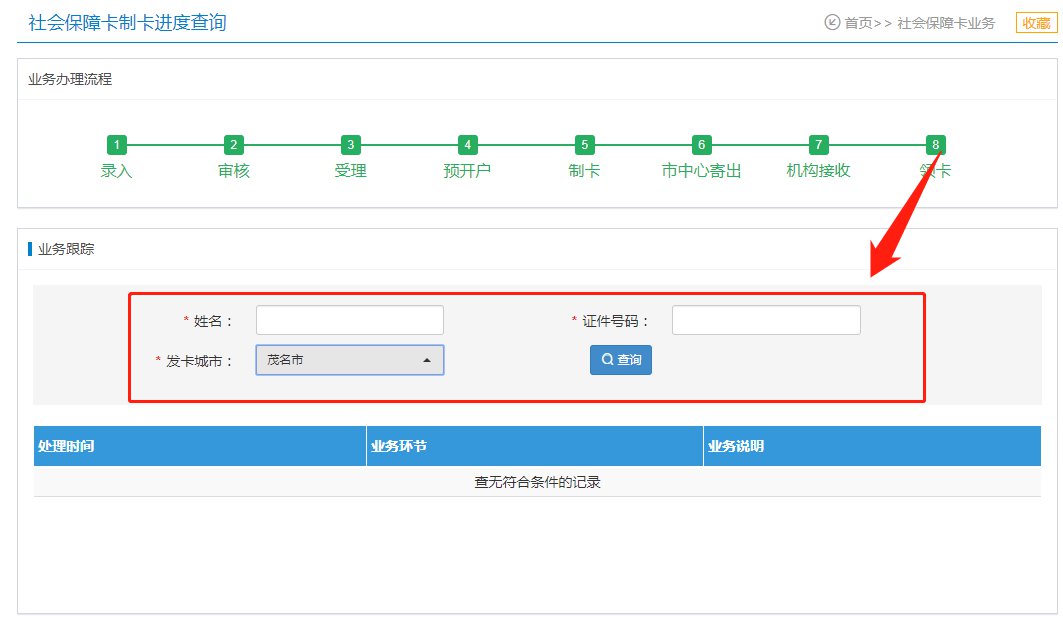The width and height of the screenshot is (1063, 640).
Task: Click step 2 审核 number icon
Action: [x=234, y=144]
